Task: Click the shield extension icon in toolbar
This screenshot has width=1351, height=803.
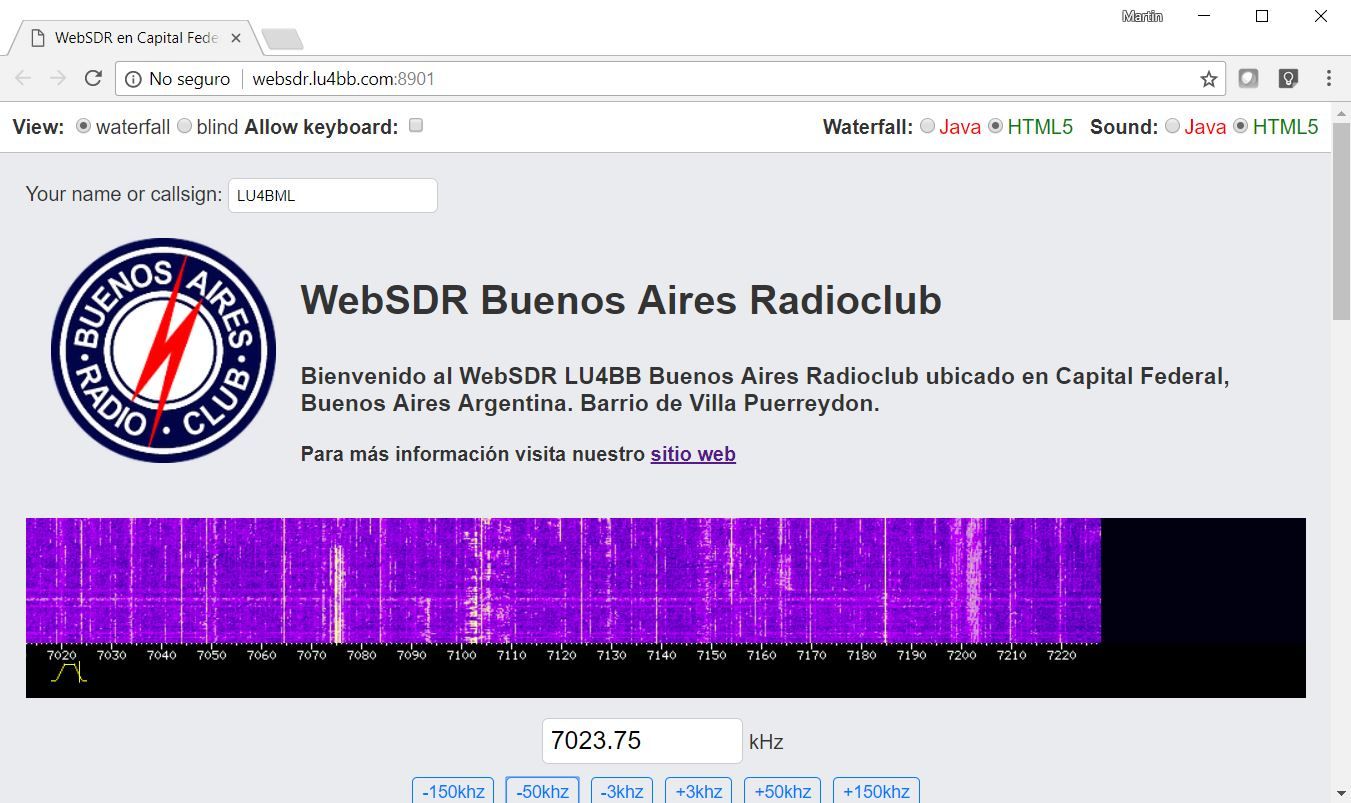Action: coord(1248,79)
